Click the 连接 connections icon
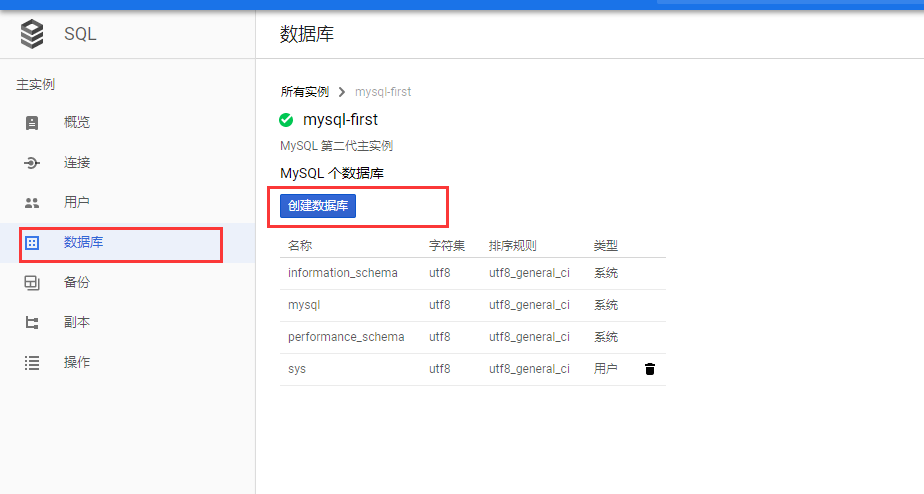The height and width of the screenshot is (494, 924). tap(32, 163)
